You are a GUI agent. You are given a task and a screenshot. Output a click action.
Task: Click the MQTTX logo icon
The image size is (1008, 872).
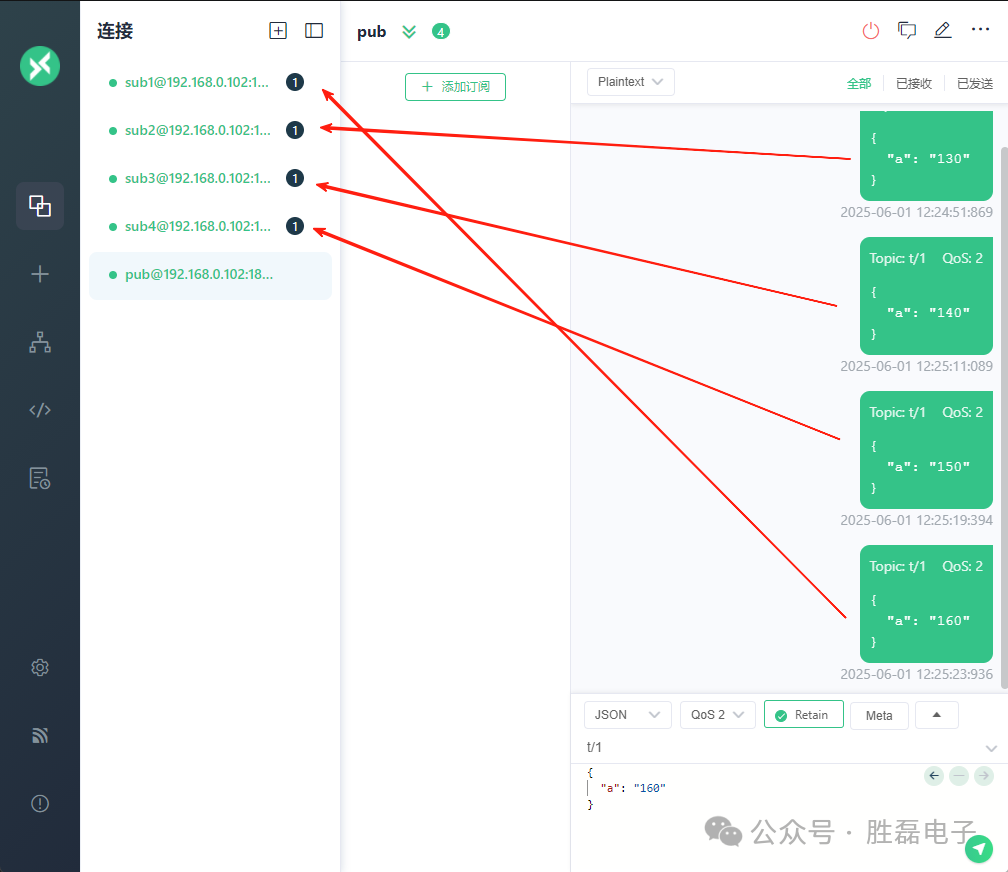click(x=40, y=66)
